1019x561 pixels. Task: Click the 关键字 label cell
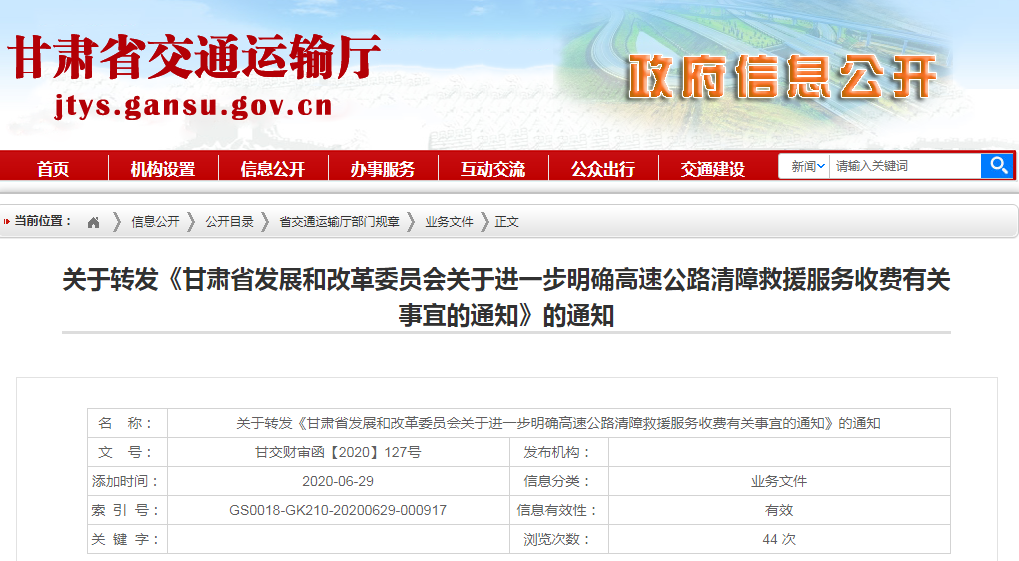(x=127, y=540)
